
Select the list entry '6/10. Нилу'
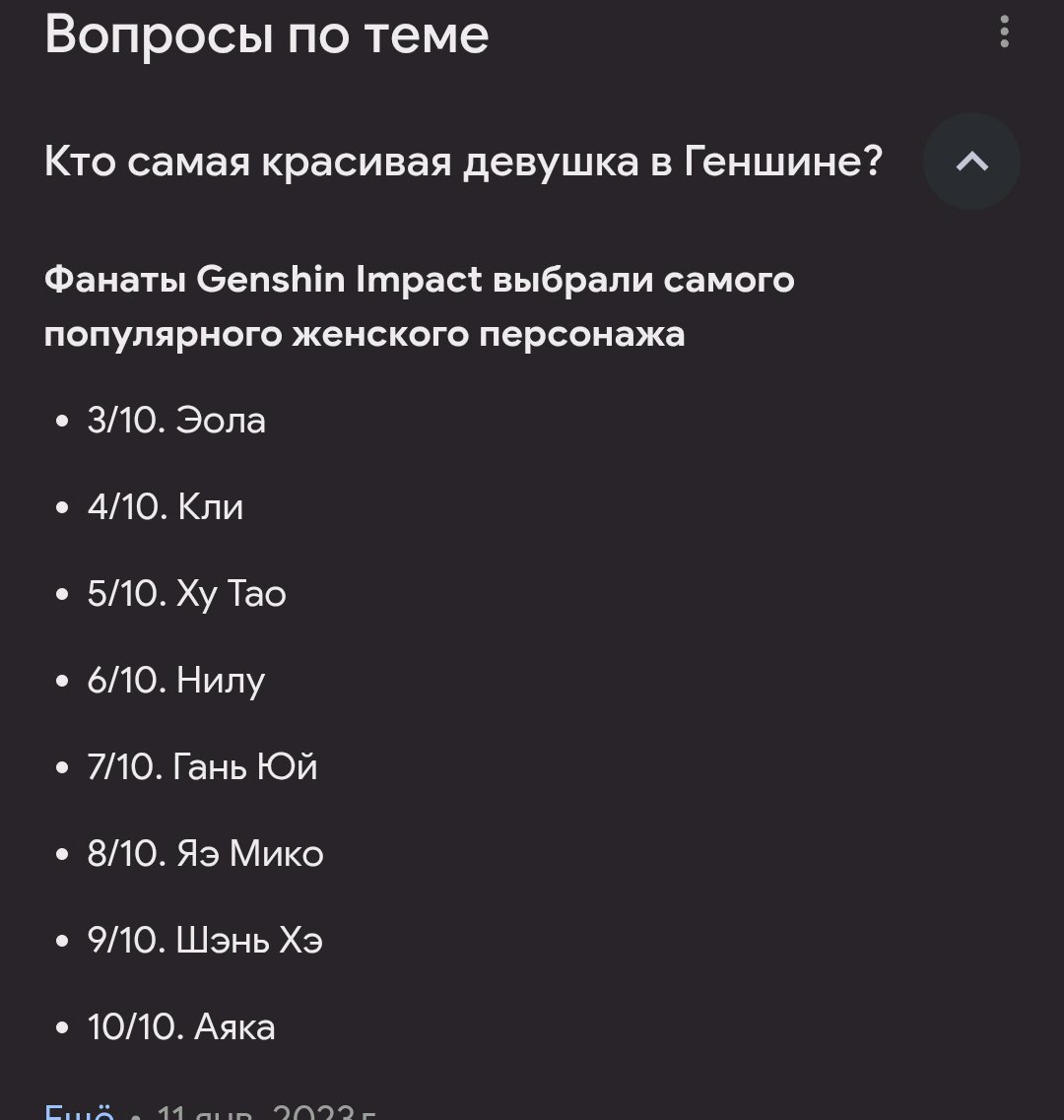tap(175, 681)
